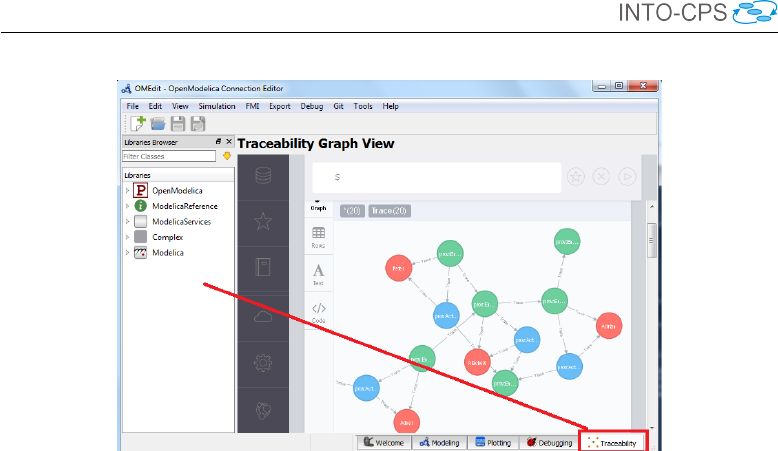The width and height of the screenshot is (778, 451).
Task: Click the ModelicaReference info icon
Action: coord(141,206)
